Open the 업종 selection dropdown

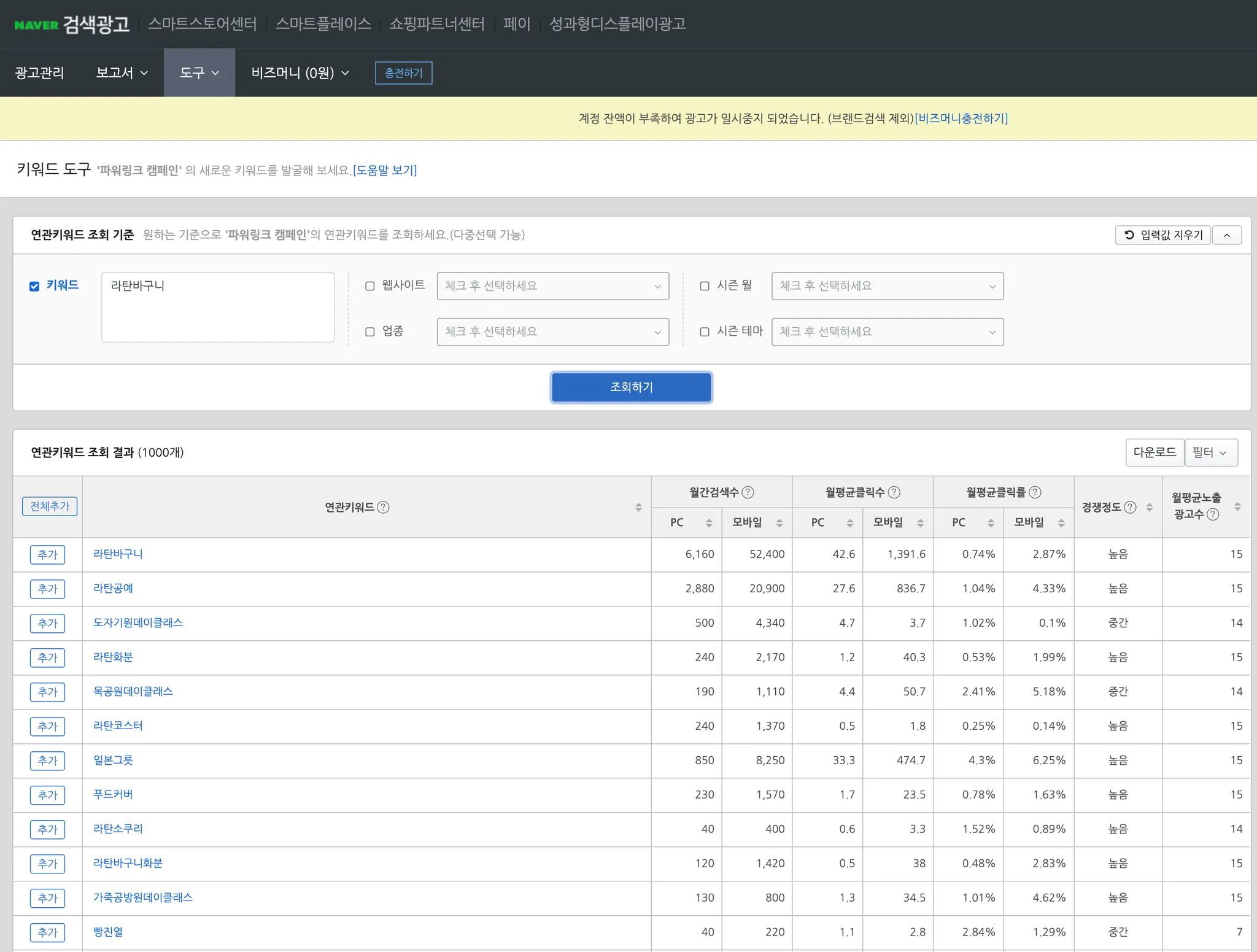(552, 332)
